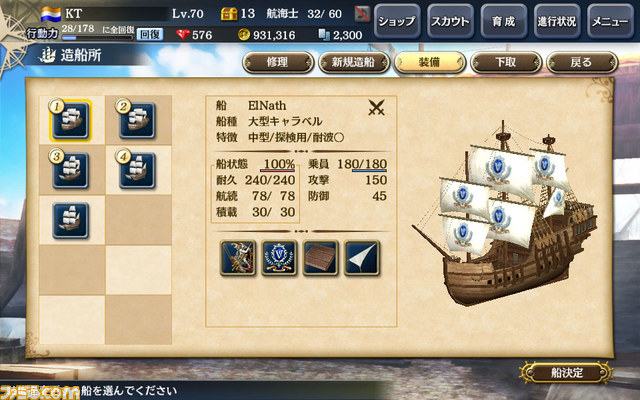This screenshot has width=640, height=400.
Task: Select ship slot number 3
Action: point(70,170)
